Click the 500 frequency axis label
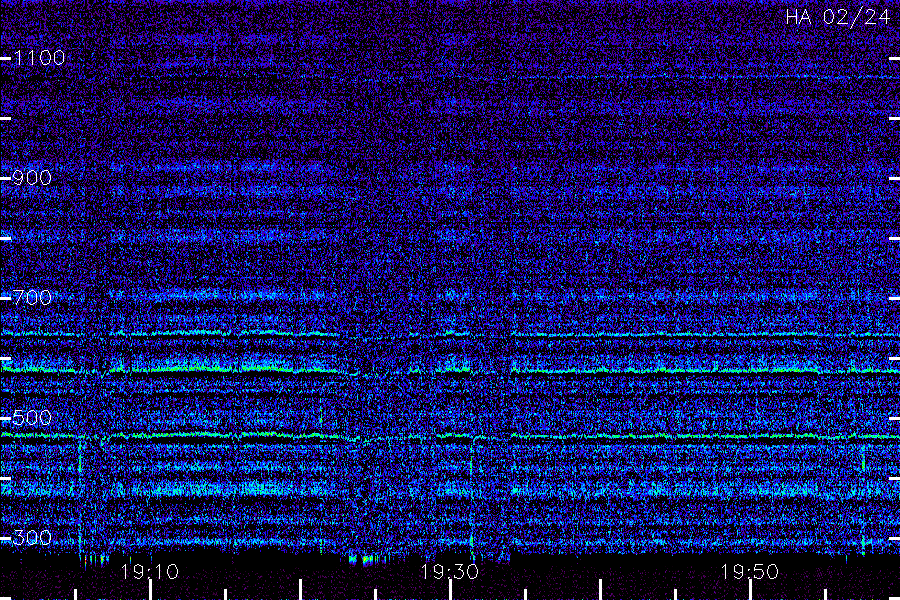The image size is (900, 600). tap(32, 418)
